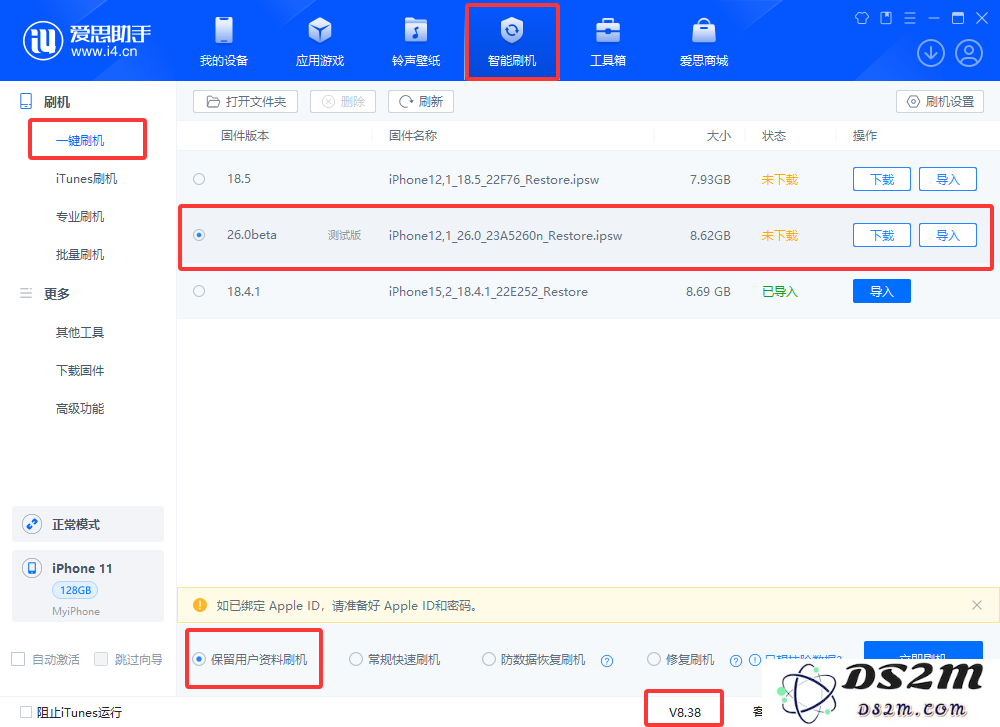Click the orange warning icon in notice bar
Viewport: 1000px width, 727px height.
coord(200,605)
